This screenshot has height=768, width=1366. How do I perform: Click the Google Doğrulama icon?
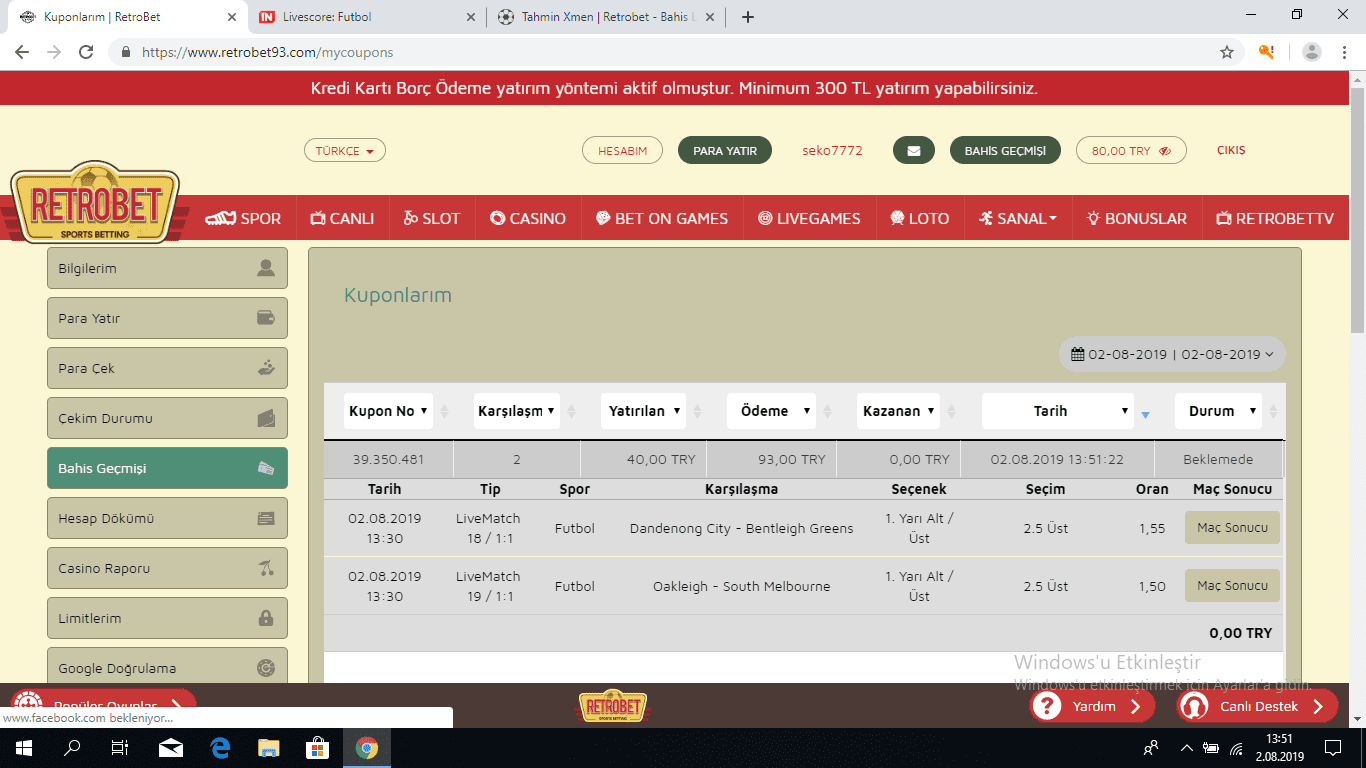tap(265, 668)
